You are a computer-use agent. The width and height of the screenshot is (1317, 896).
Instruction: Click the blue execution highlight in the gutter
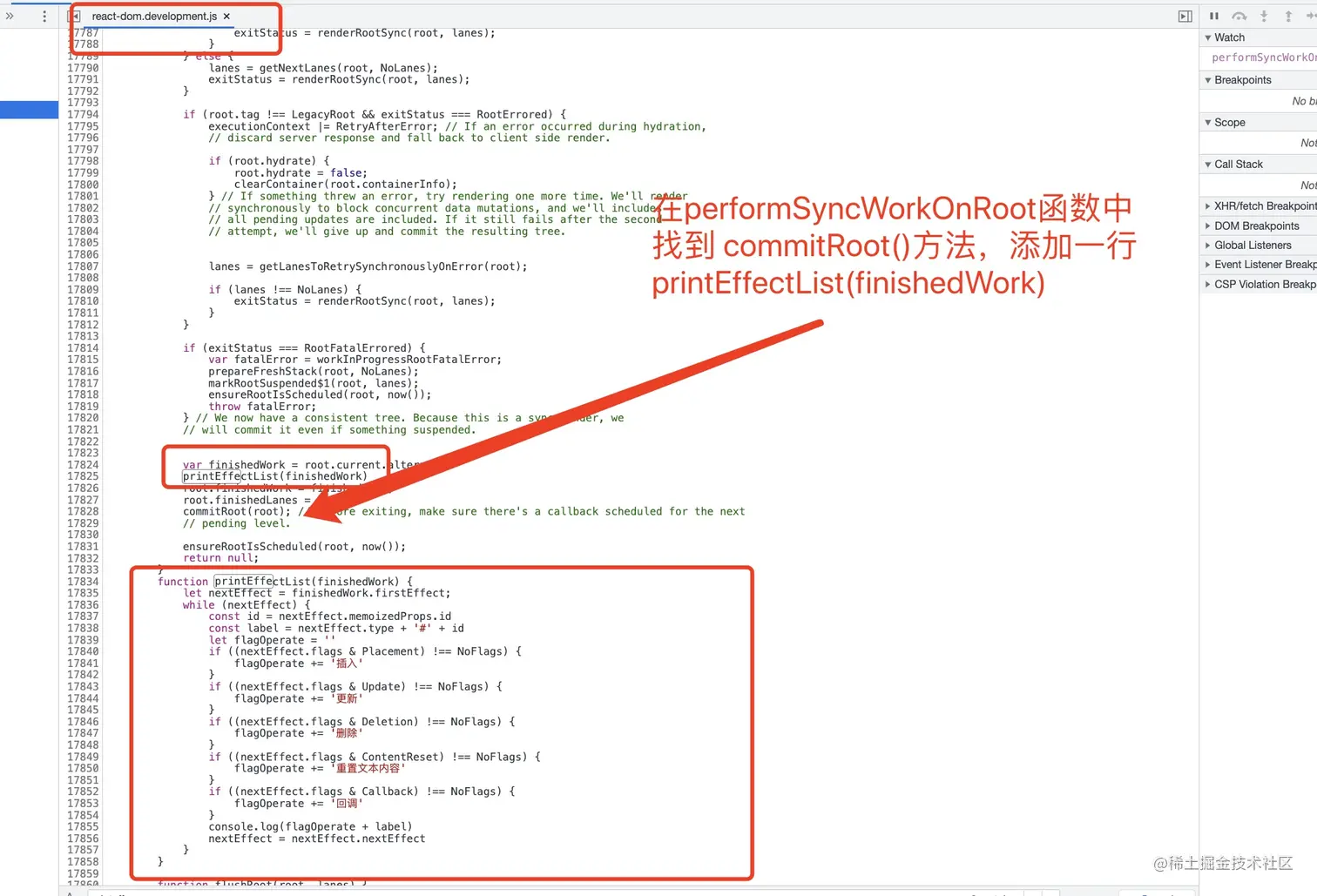[x=30, y=110]
